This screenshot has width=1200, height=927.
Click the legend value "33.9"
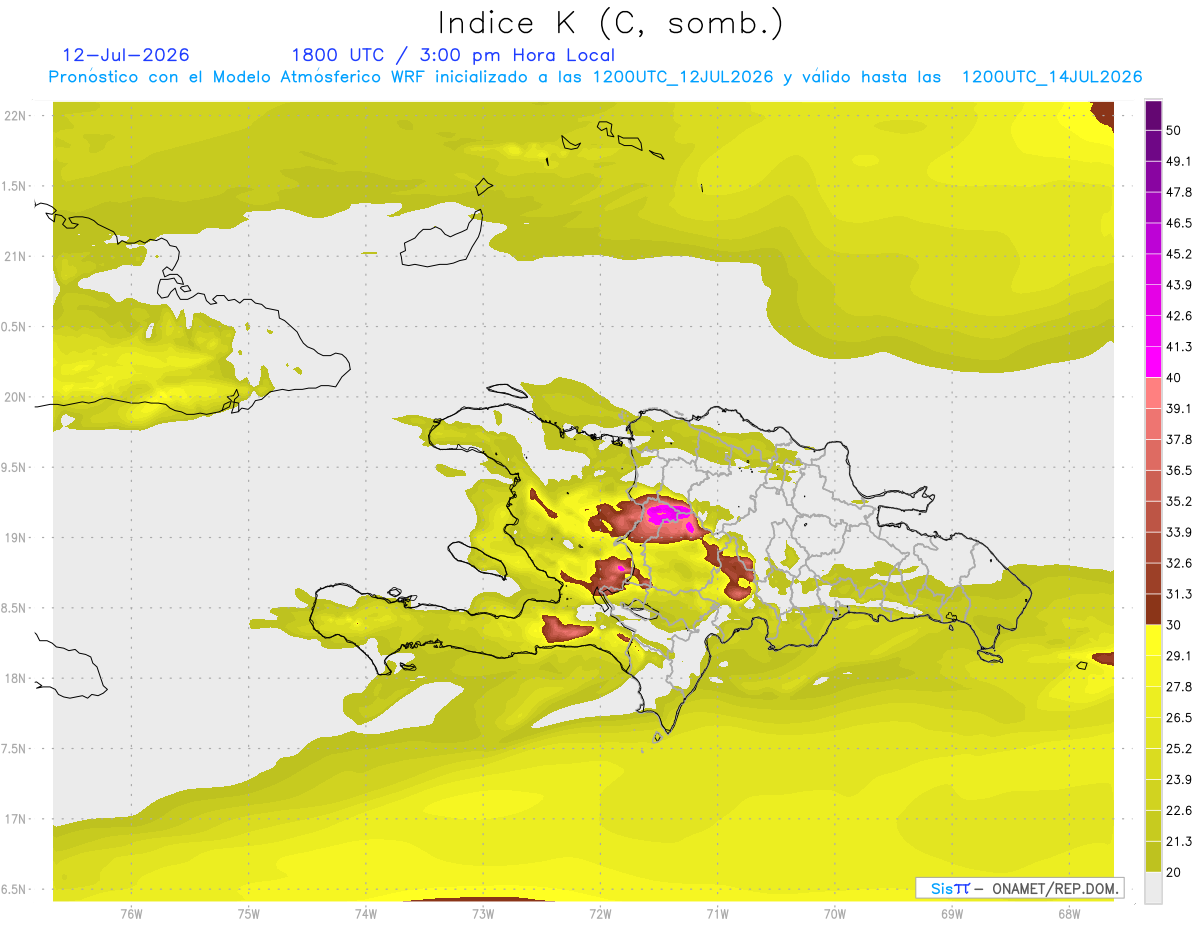point(1179,532)
